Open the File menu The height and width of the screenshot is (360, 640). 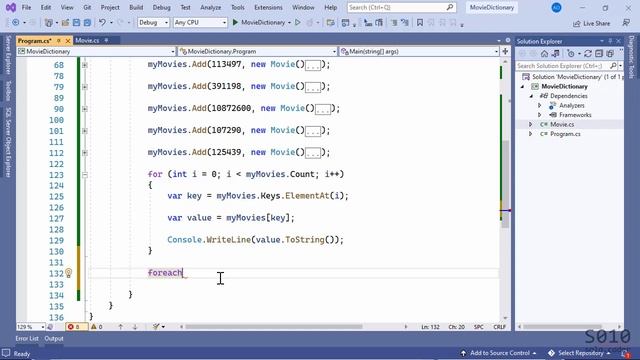[26, 7]
